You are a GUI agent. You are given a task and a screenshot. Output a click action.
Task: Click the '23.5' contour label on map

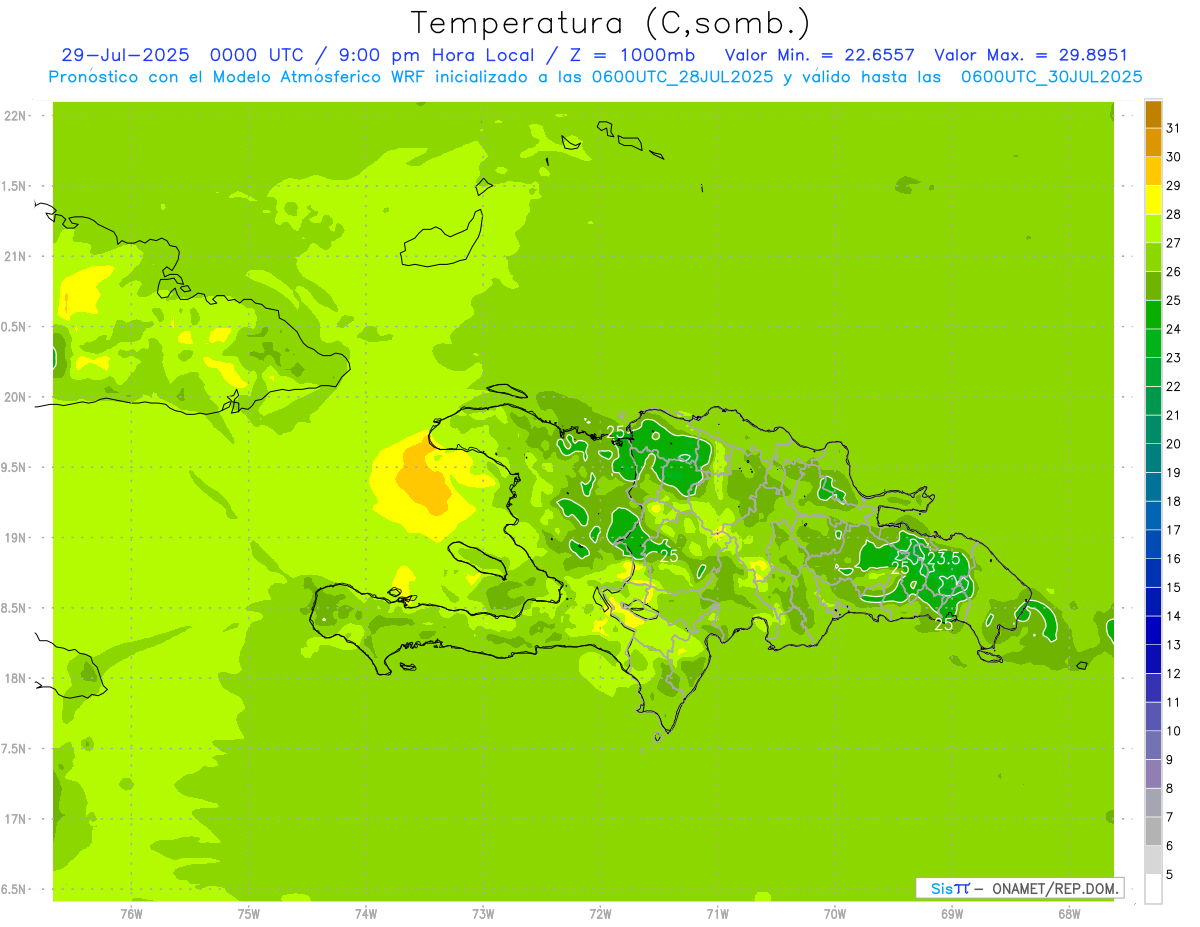tap(944, 558)
